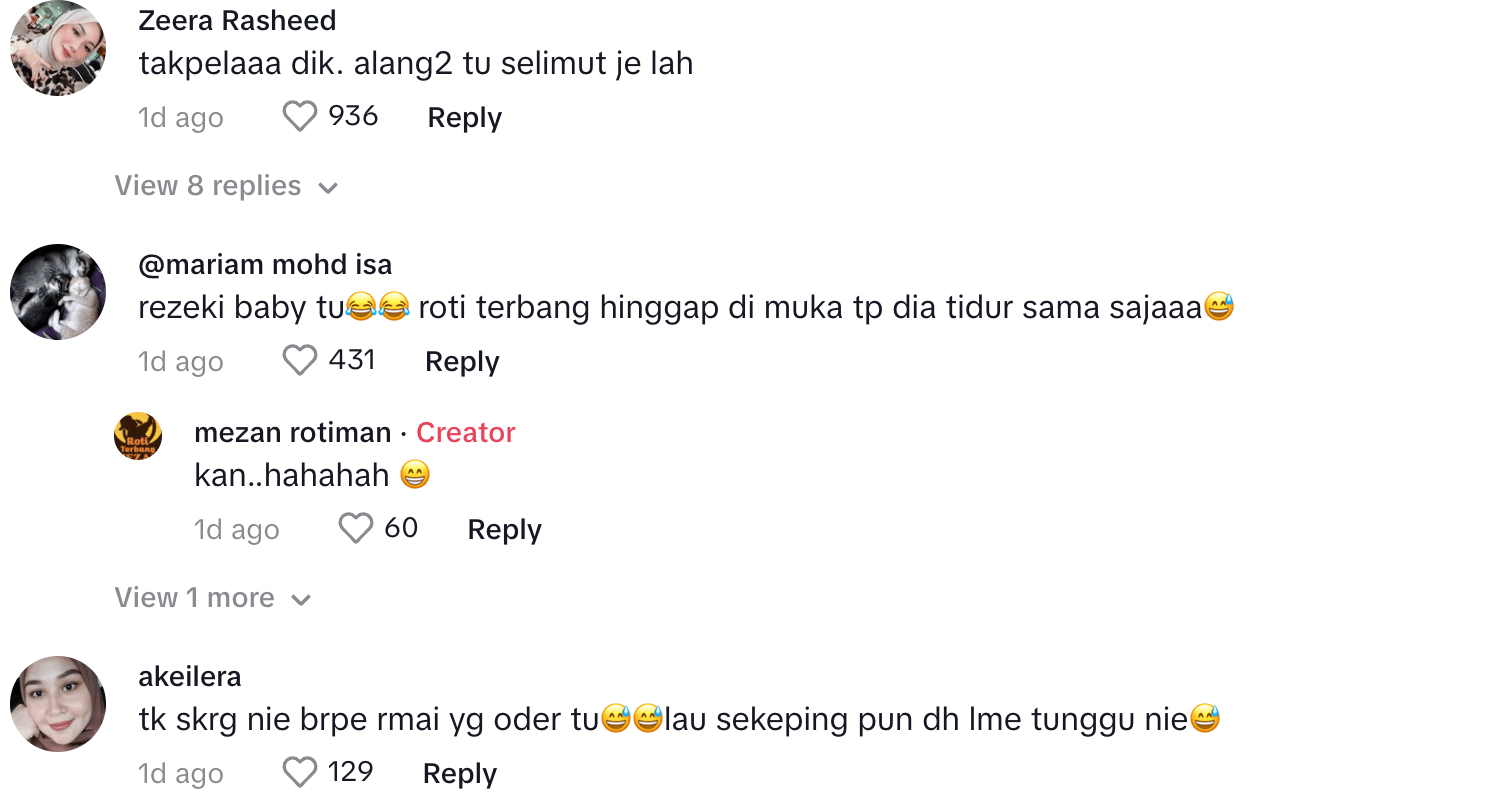Like mezan rotiman's creator reply
This screenshot has width=1510, height=804.
point(355,528)
